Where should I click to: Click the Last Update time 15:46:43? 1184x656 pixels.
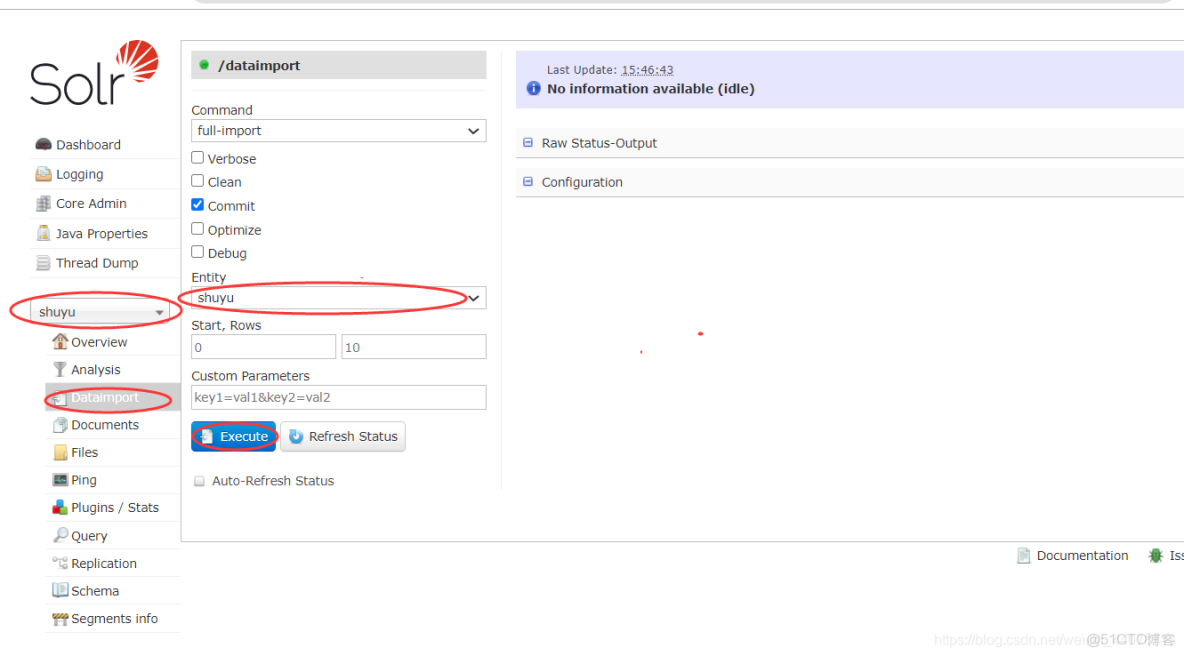(x=647, y=69)
